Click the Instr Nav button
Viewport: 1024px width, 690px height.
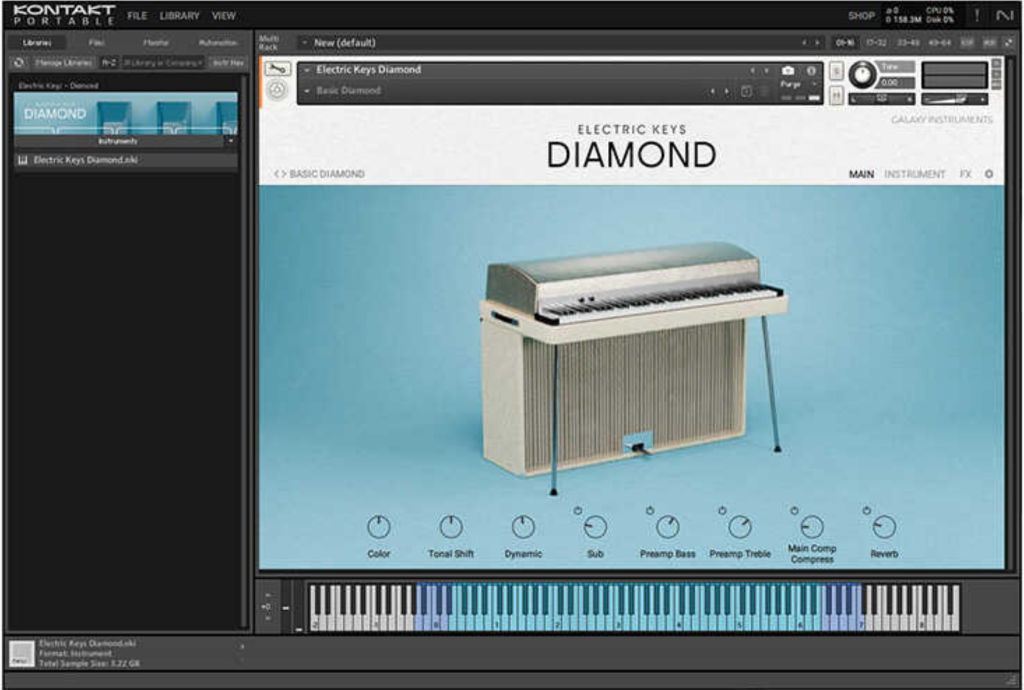pyautogui.click(x=228, y=63)
